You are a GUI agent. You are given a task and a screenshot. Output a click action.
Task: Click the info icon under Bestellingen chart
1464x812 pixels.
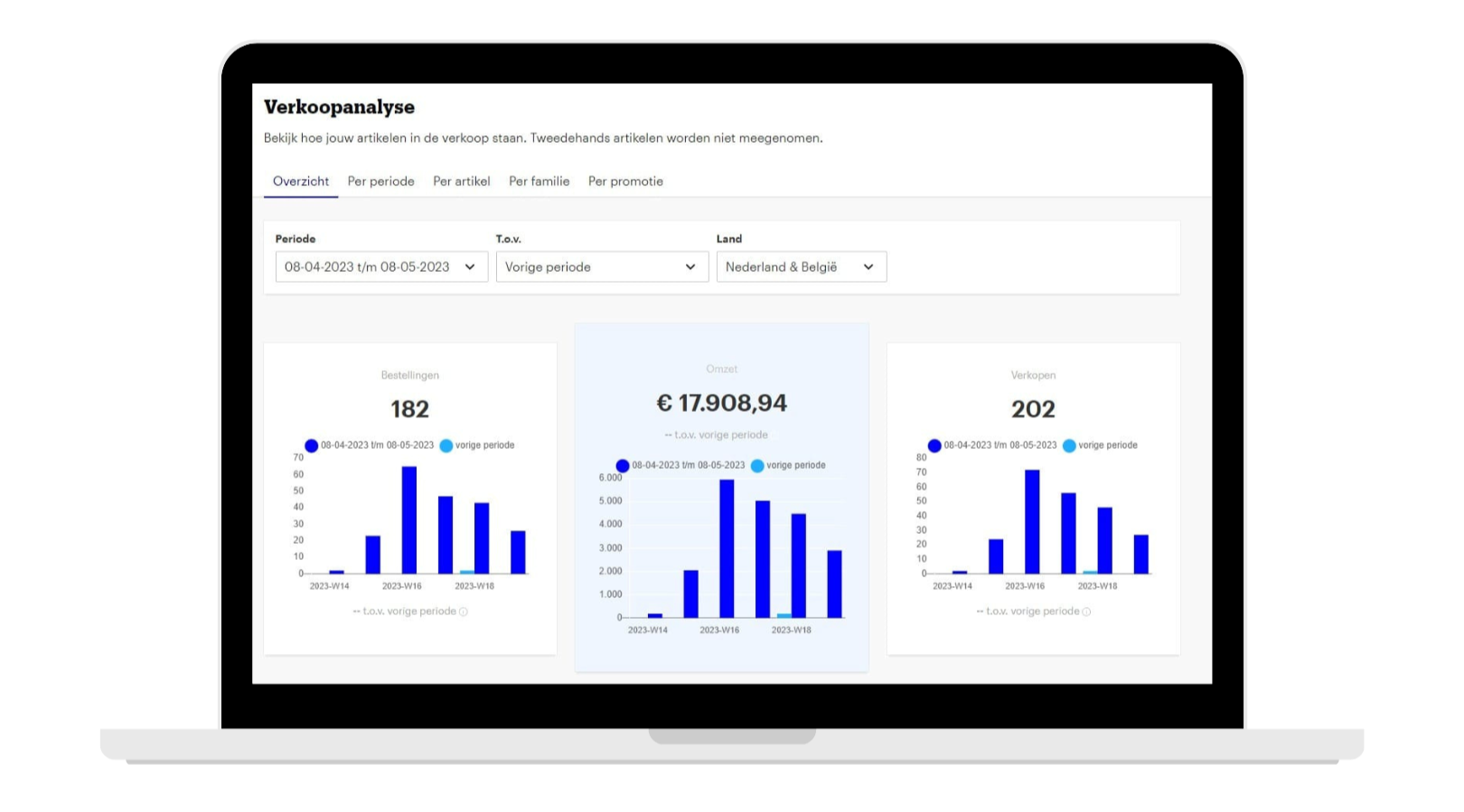pos(464,611)
